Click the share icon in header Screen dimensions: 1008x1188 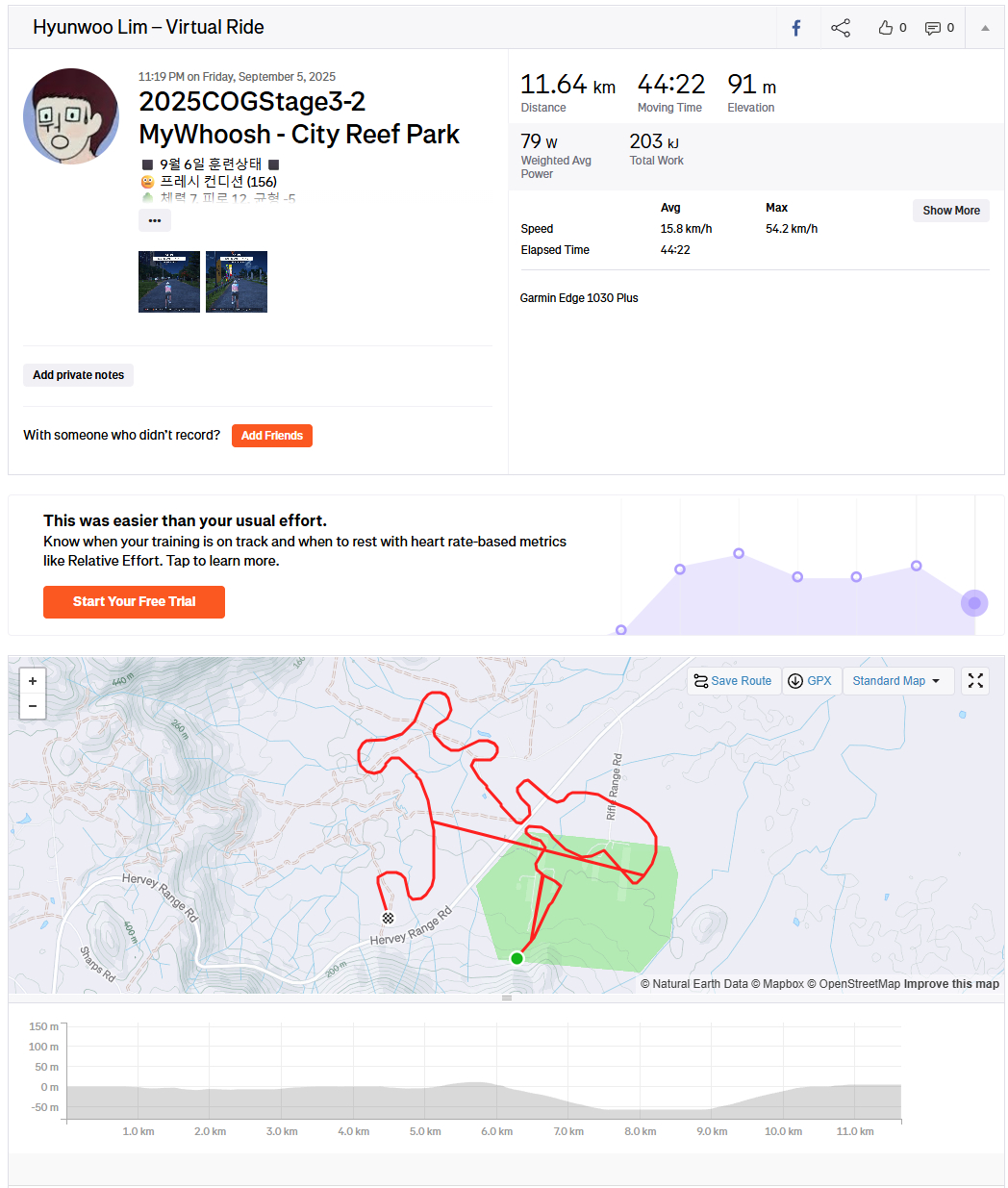coord(841,28)
